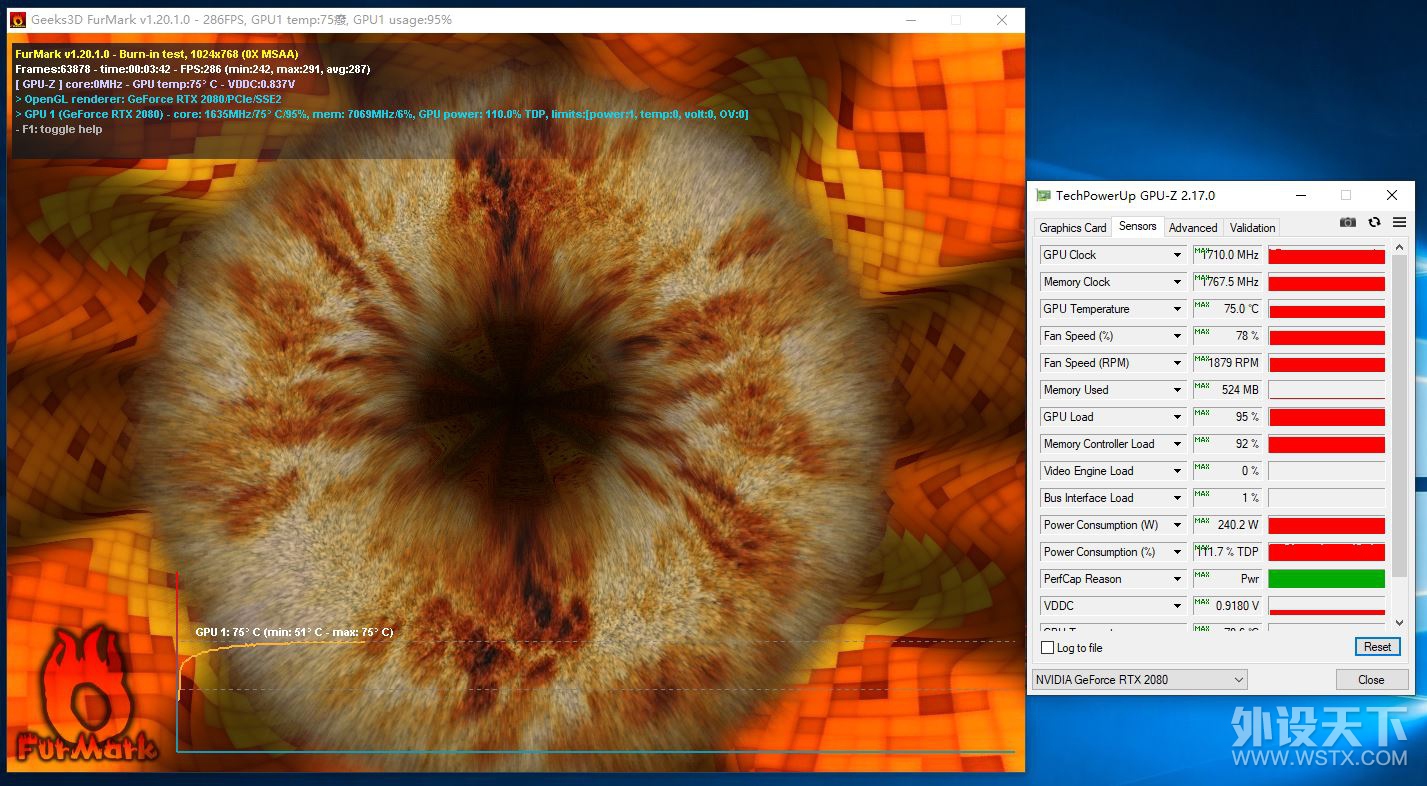The image size is (1427, 786).
Task: Click the green PerfCap Reason graph bar
Action: tap(1327, 579)
